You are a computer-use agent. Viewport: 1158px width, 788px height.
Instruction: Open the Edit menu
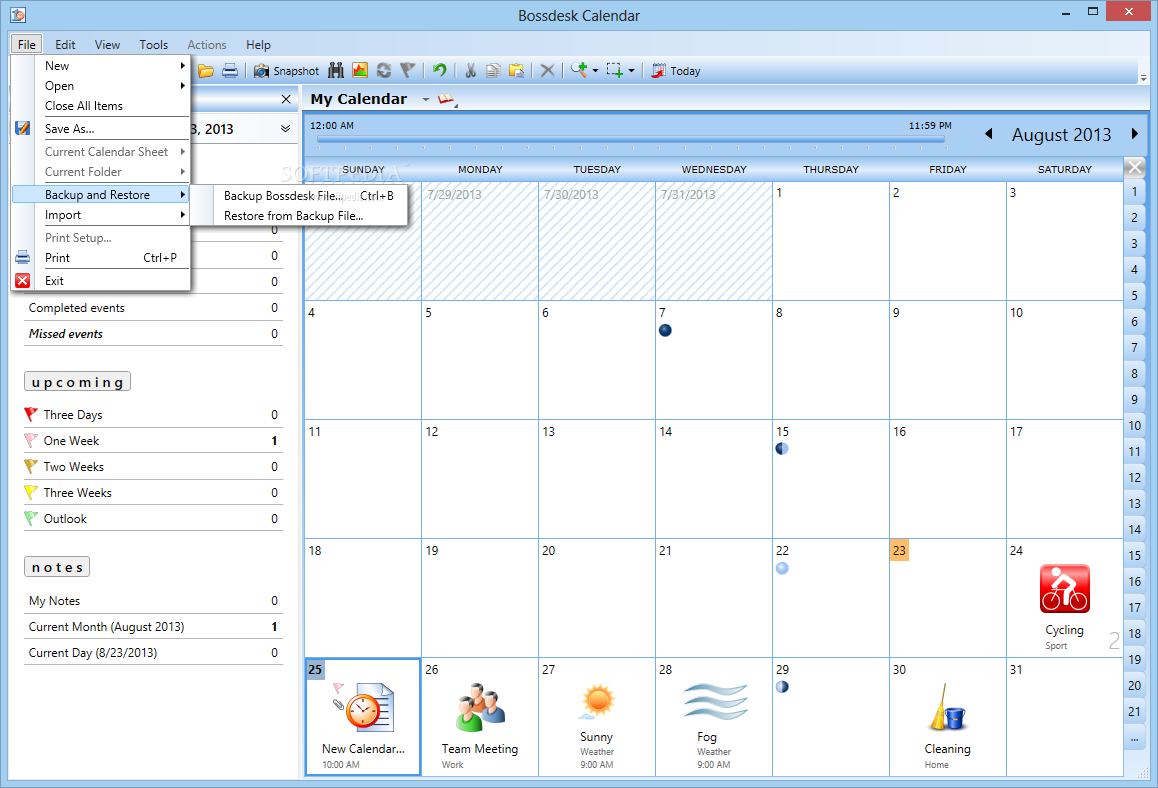tap(65, 44)
